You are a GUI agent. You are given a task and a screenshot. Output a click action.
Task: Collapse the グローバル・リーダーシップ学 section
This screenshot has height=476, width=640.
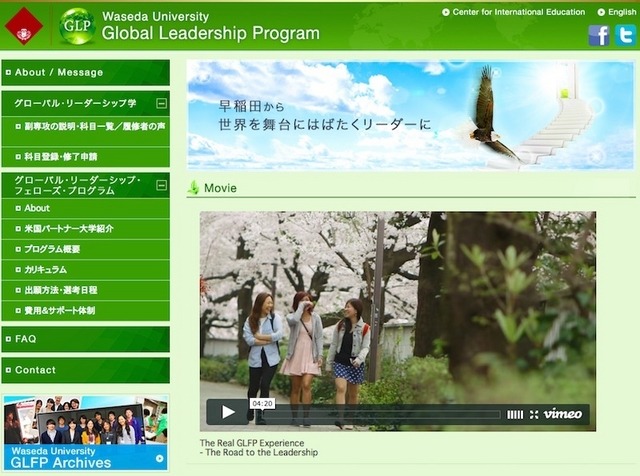pos(162,103)
